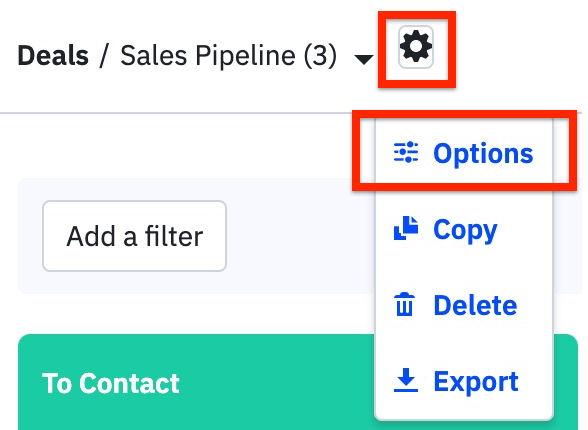The width and height of the screenshot is (588, 430).
Task: Select the Copy menu entry
Action: (464, 229)
